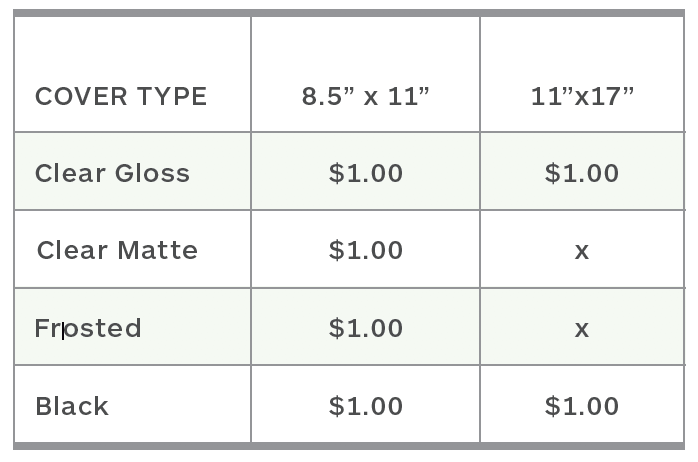Select the 11”x17” column header
Screen dimensions: 698x462
point(582,97)
